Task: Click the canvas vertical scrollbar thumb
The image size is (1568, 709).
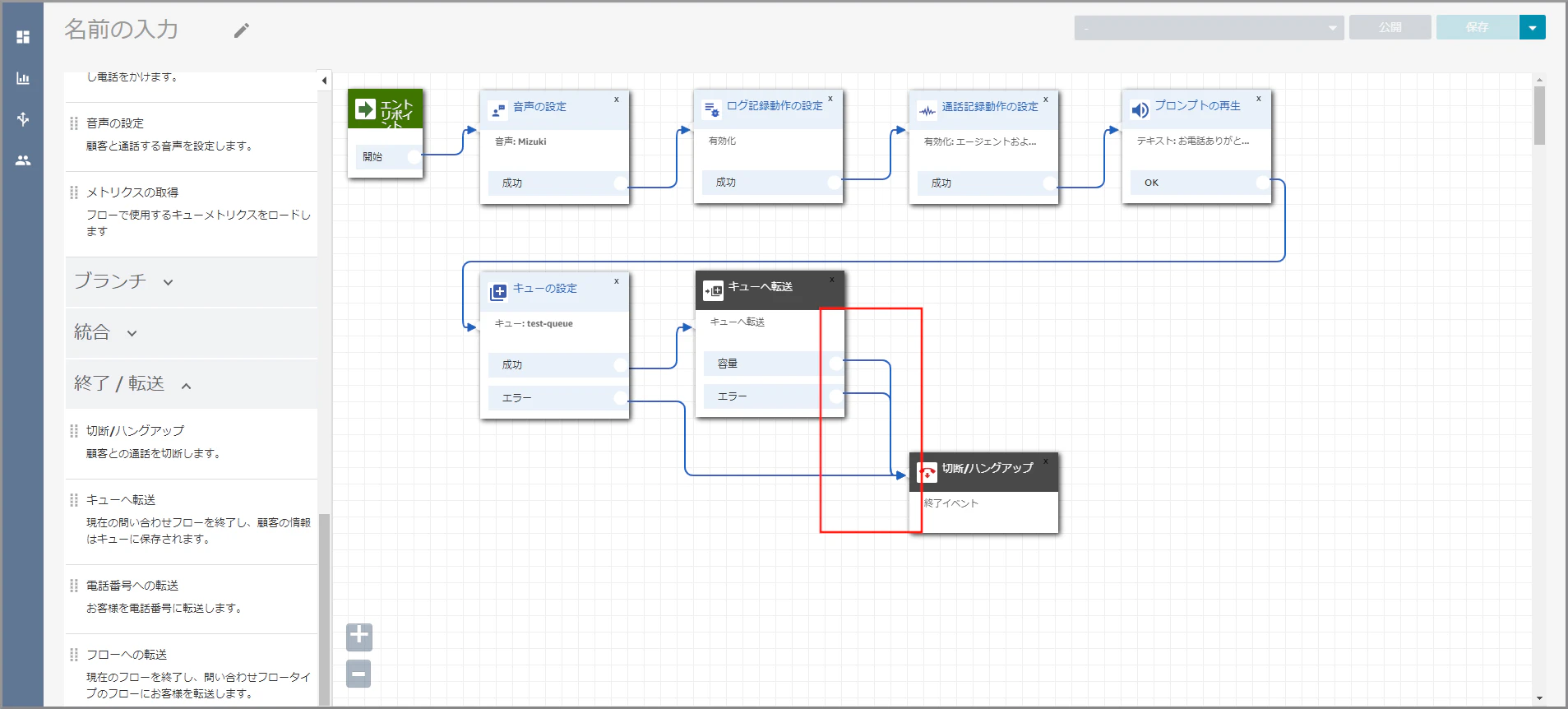Action: coord(1539,115)
